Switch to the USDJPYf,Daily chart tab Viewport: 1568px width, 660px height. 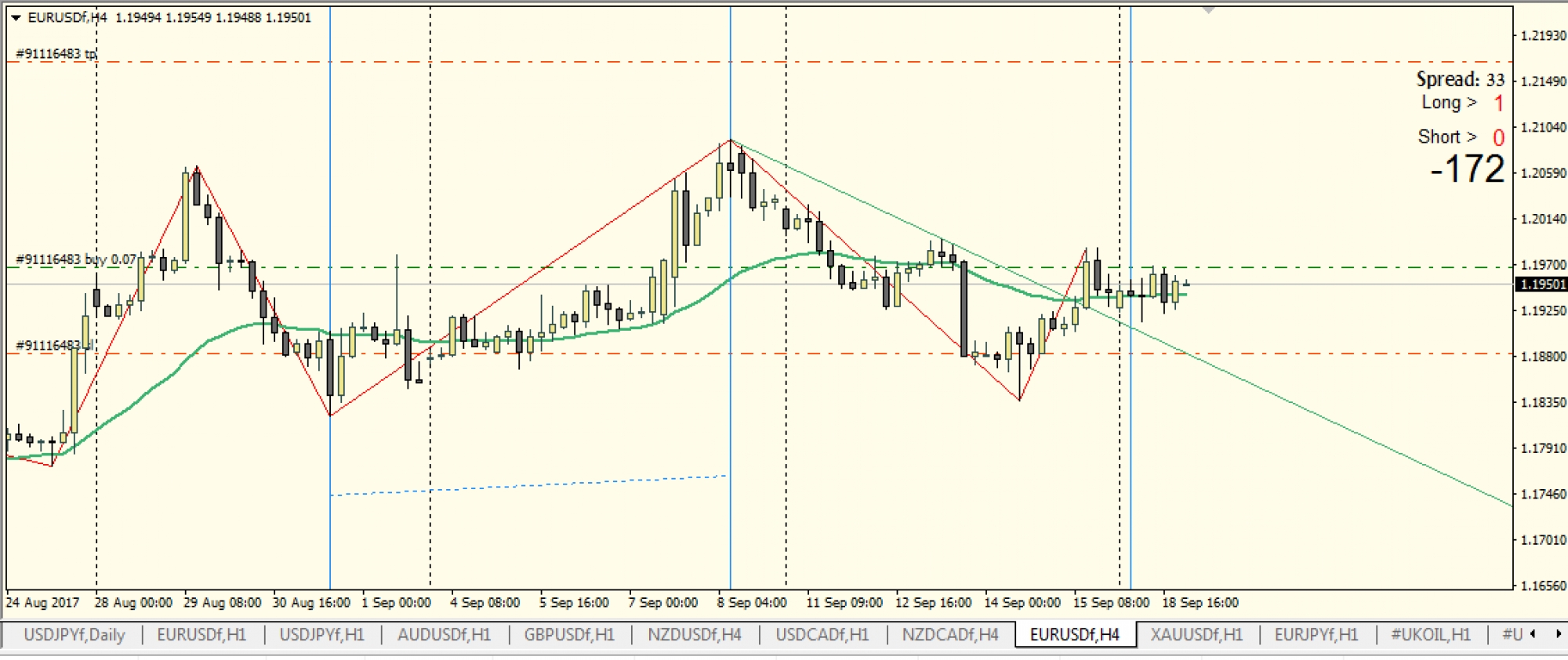tap(74, 635)
